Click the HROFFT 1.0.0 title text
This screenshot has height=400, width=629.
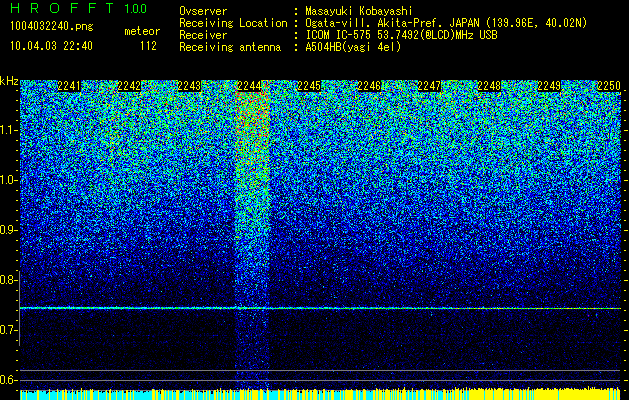tap(78, 8)
